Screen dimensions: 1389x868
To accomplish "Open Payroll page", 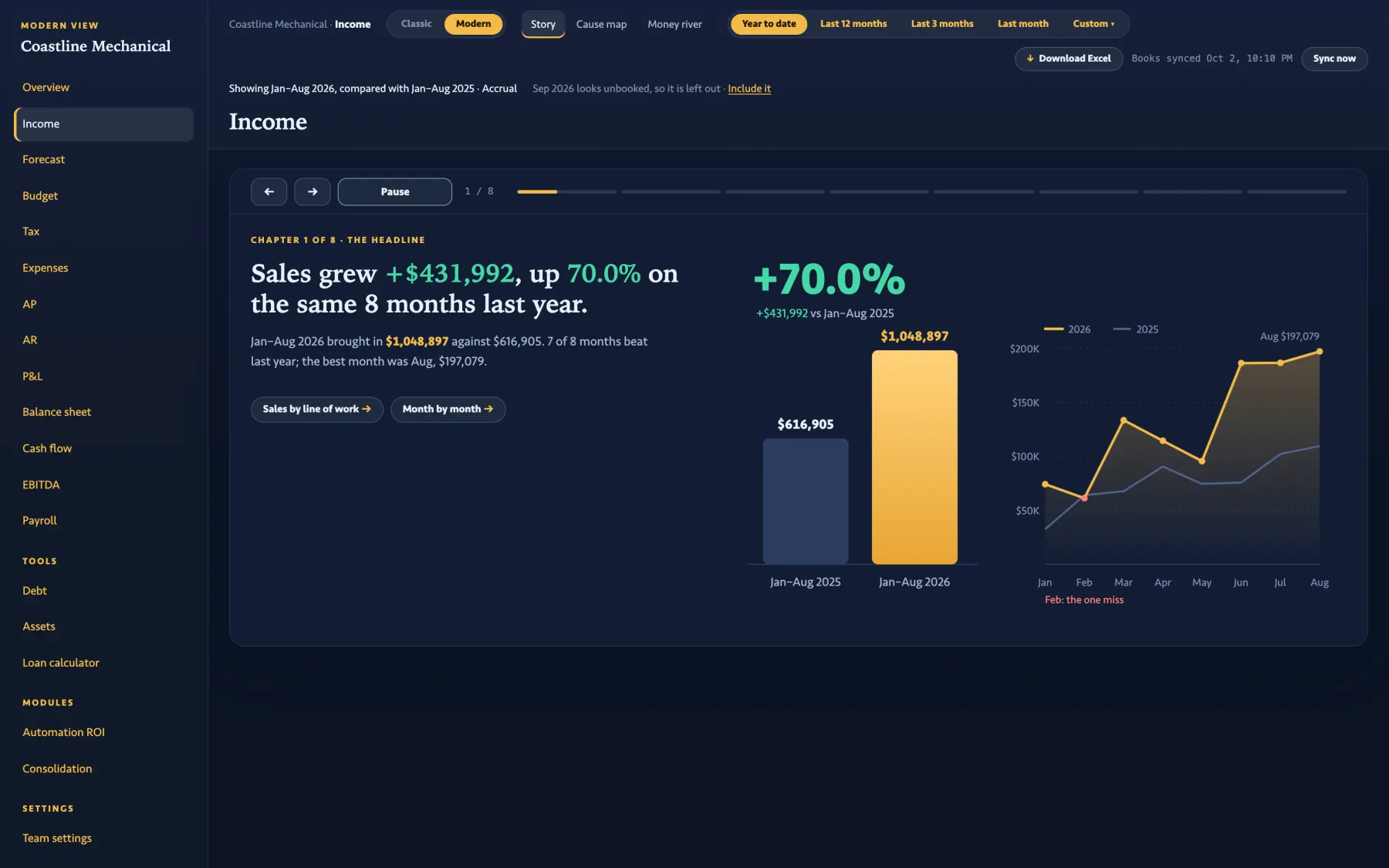I will [x=103, y=521].
